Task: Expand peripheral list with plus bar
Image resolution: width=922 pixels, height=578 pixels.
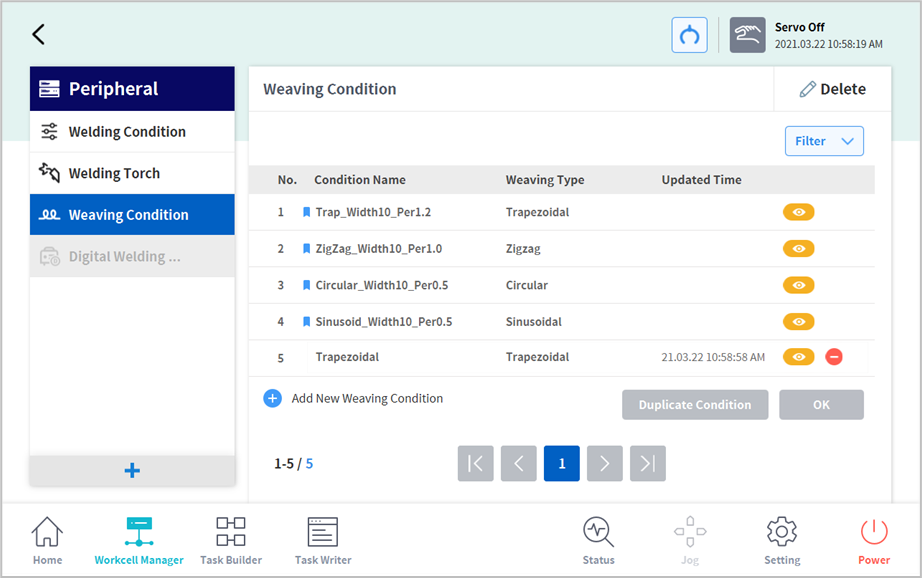Action: click(x=132, y=471)
